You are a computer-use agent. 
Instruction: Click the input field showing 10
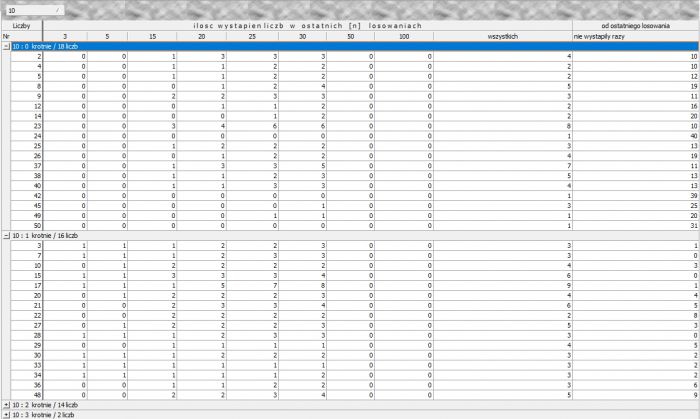[x=35, y=10]
